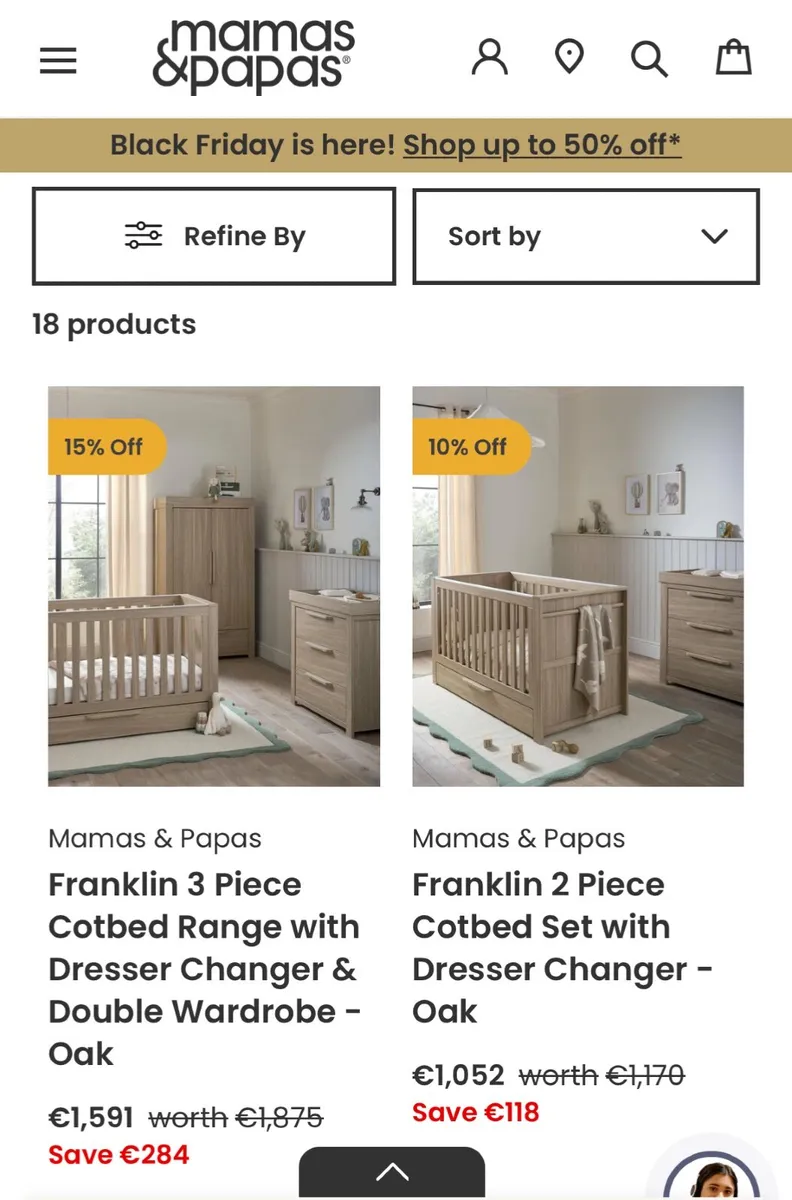Click the Franklin 2 Piece nursery photo
Image resolution: width=792 pixels, height=1200 pixels.
576,585
